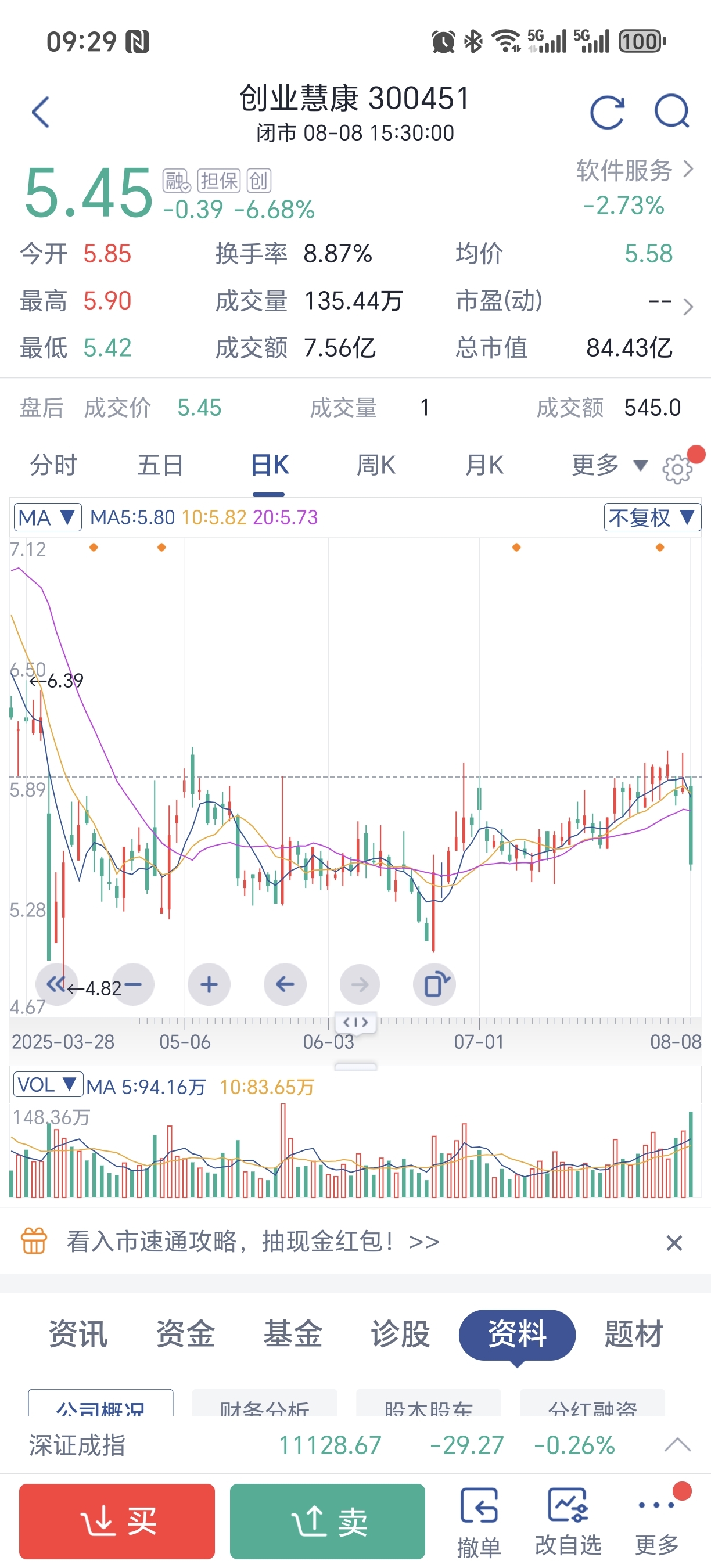The width and height of the screenshot is (711, 1568).
Task: Expand the 更多 period dropdown
Action: point(609,466)
